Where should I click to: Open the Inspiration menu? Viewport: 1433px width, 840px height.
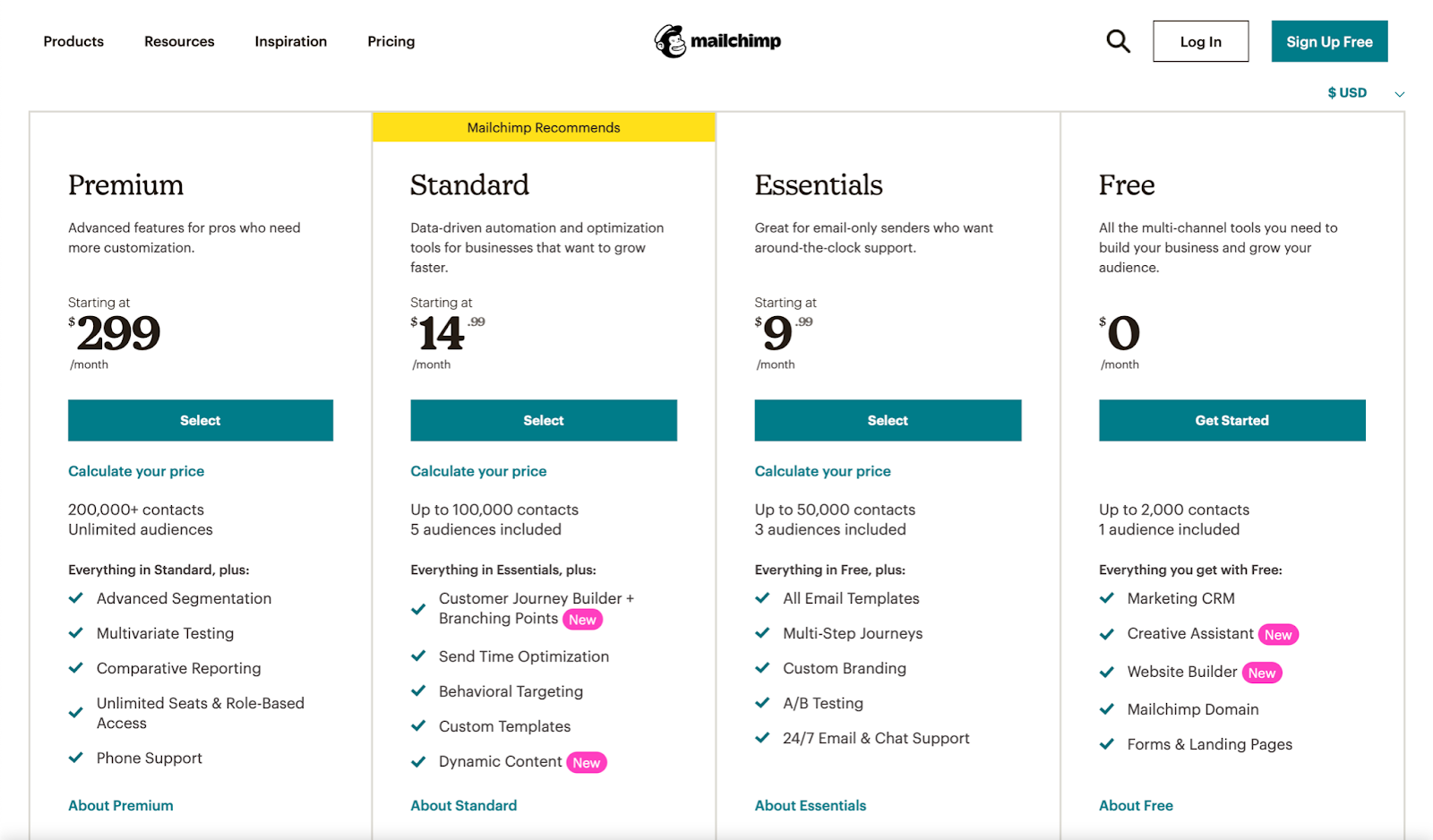point(290,41)
